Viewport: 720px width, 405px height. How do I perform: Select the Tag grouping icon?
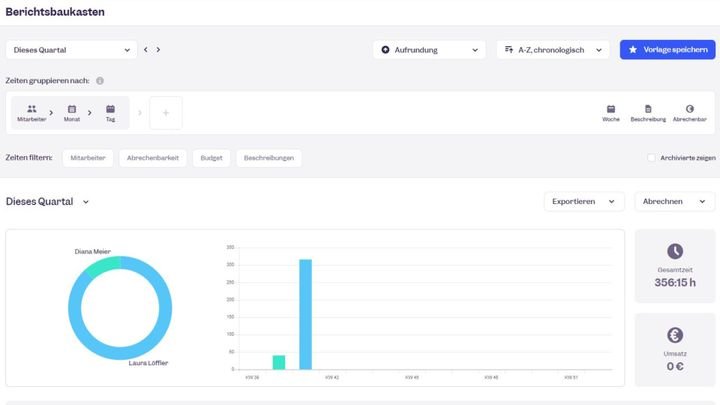[x=110, y=109]
